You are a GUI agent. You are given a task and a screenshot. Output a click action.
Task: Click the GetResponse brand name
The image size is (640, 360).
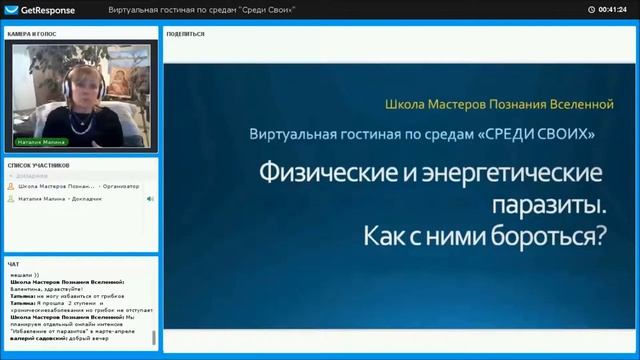[48, 10]
